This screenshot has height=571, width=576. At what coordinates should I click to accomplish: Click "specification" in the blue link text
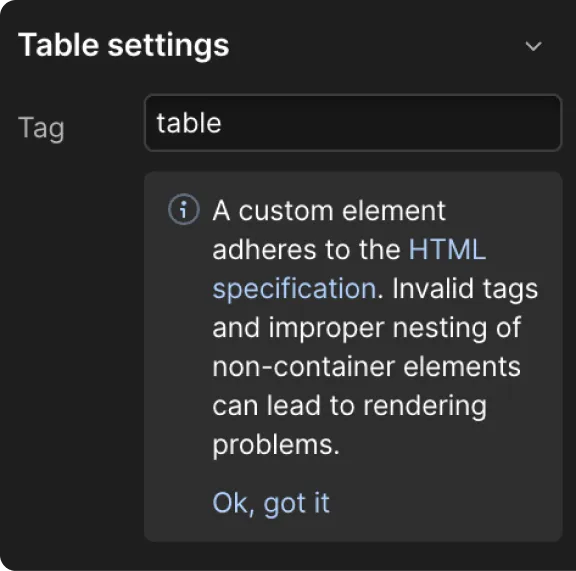click(x=295, y=288)
